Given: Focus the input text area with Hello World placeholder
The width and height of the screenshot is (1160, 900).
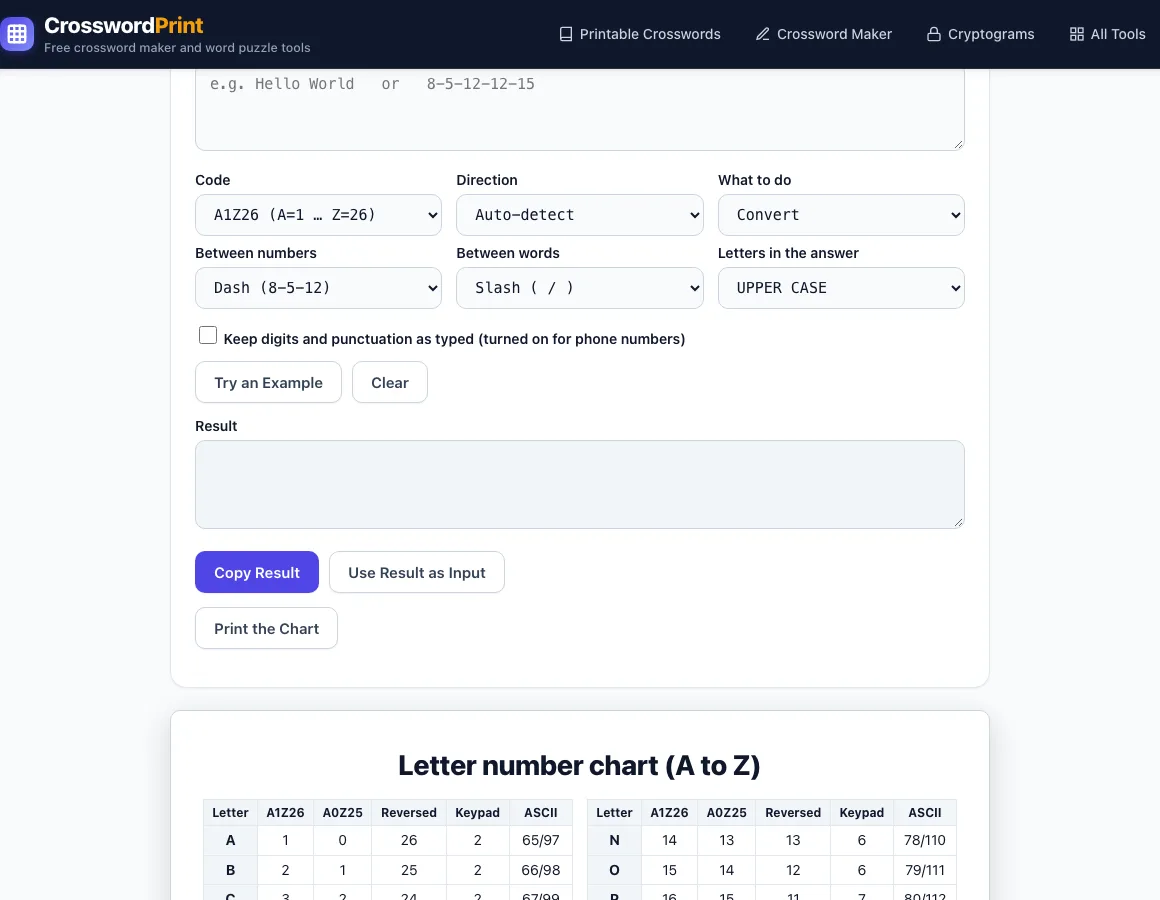Looking at the screenshot, I should tap(579, 109).
